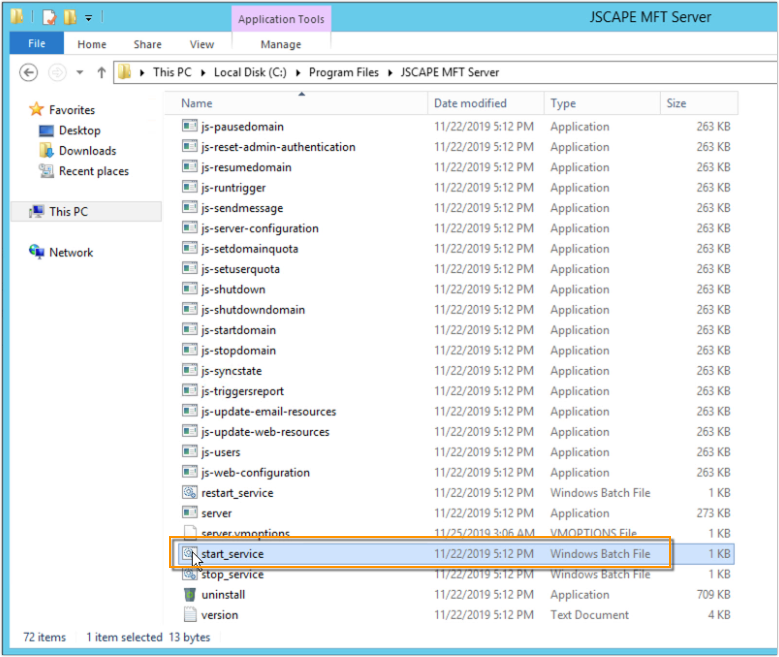
Task: Select the version file name
Action: coord(220,615)
